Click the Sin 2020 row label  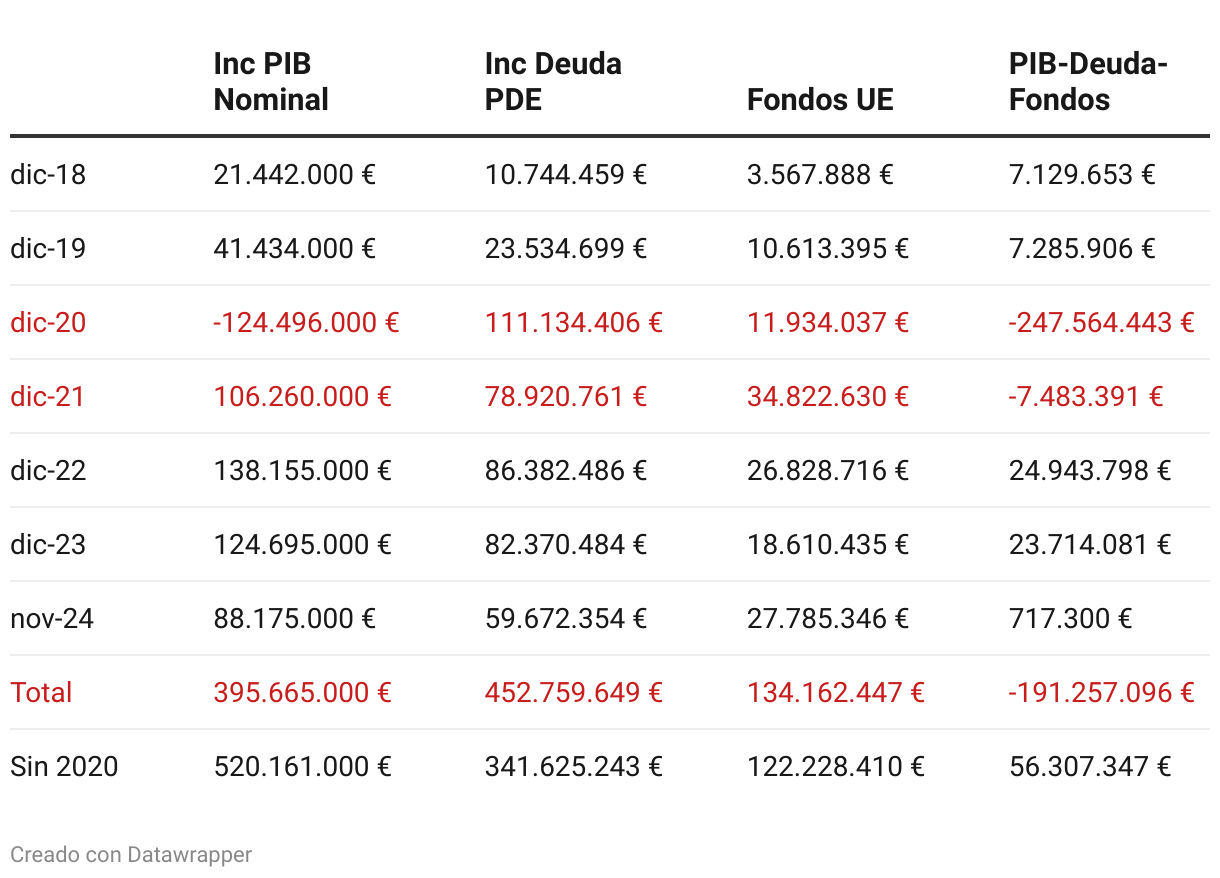point(64,767)
